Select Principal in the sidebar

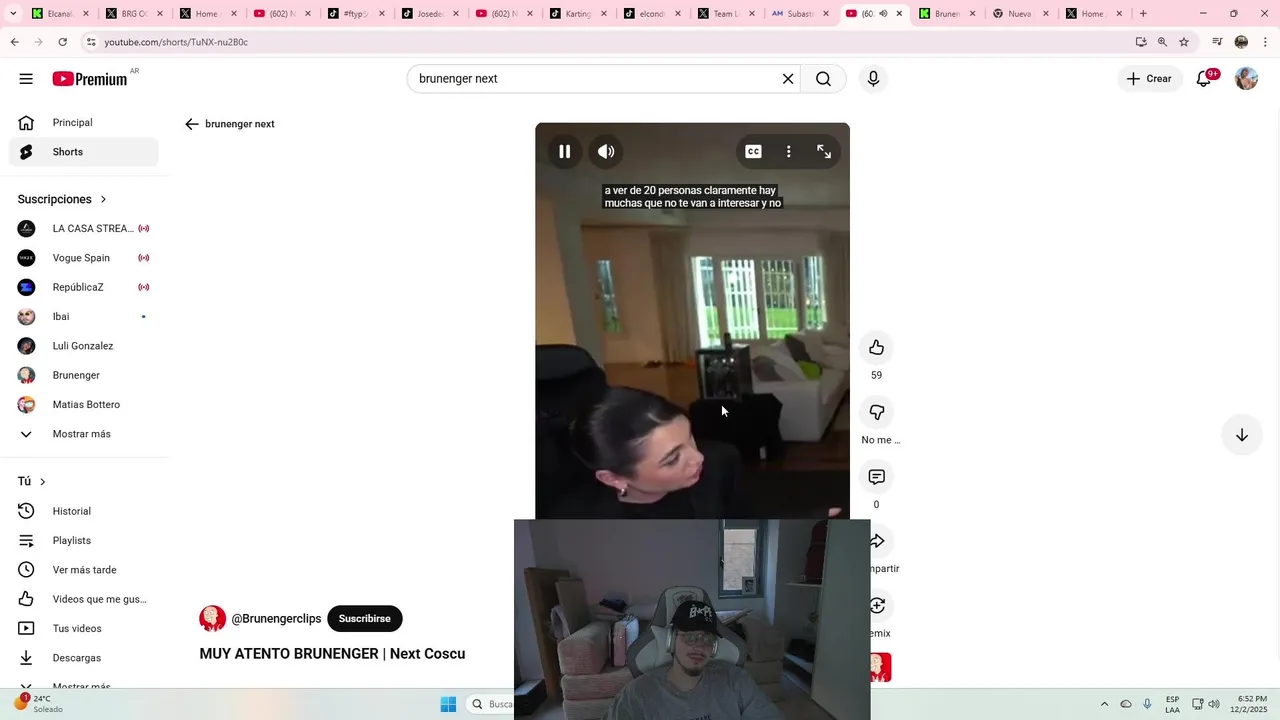(84, 122)
